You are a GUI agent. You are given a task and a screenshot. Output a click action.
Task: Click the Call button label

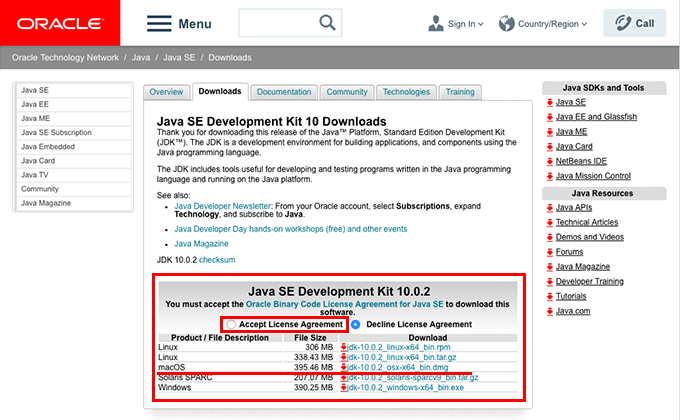(x=644, y=23)
